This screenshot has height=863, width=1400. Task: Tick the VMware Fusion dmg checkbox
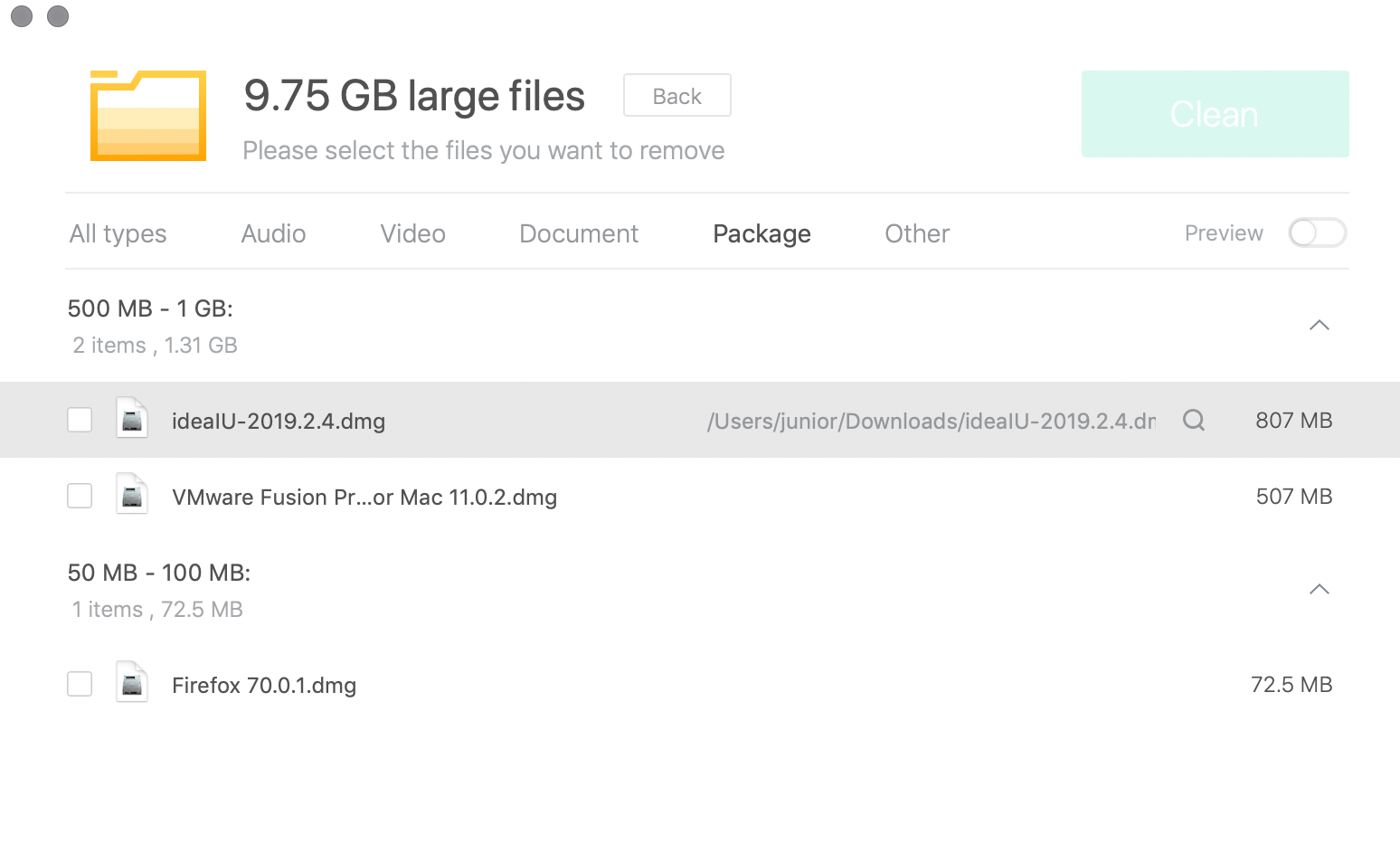tap(80, 496)
